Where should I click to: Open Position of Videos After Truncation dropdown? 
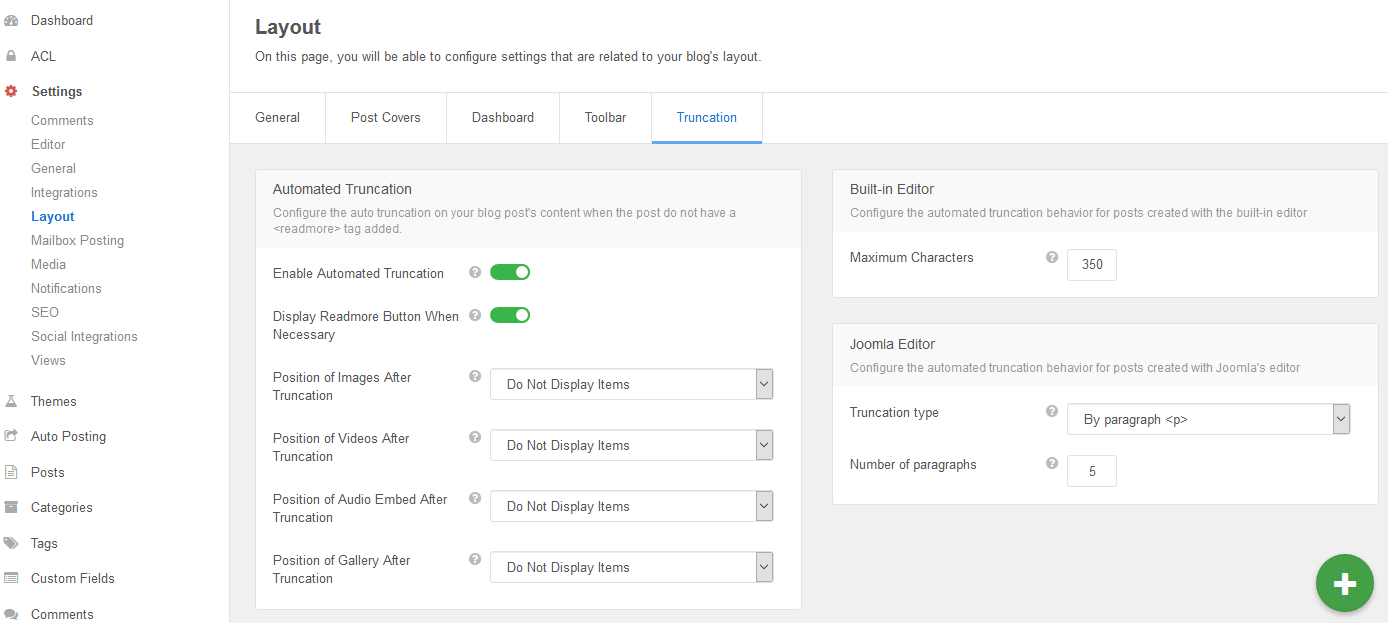click(632, 445)
